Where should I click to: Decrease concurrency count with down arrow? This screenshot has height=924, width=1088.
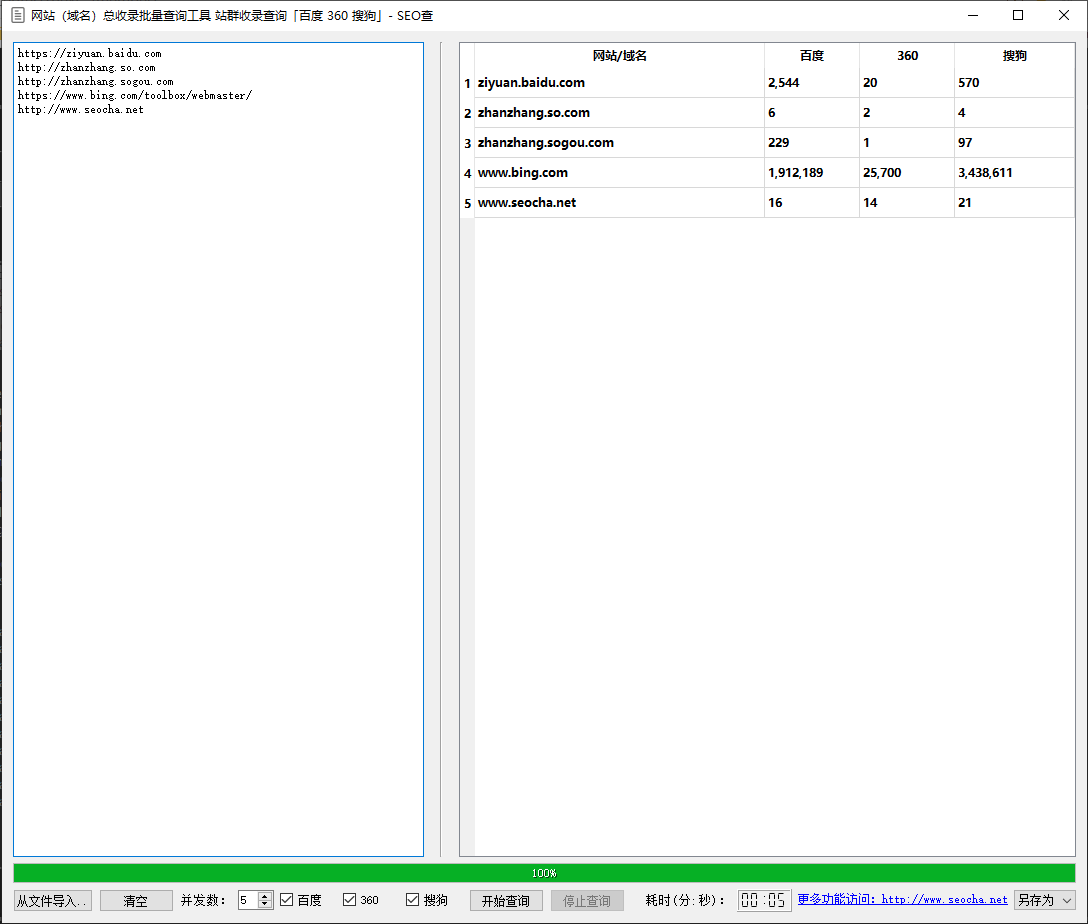point(264,904)
